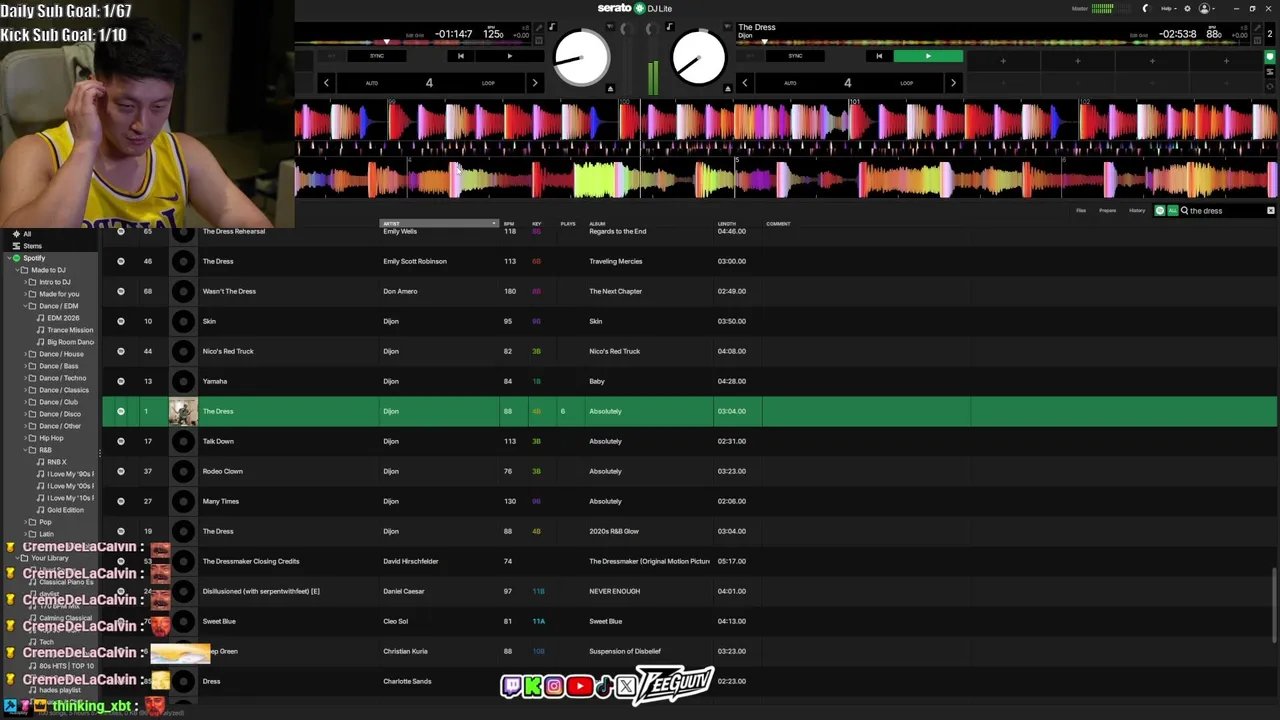Click Spotify icon on Yamaha row

pos(121,381)
